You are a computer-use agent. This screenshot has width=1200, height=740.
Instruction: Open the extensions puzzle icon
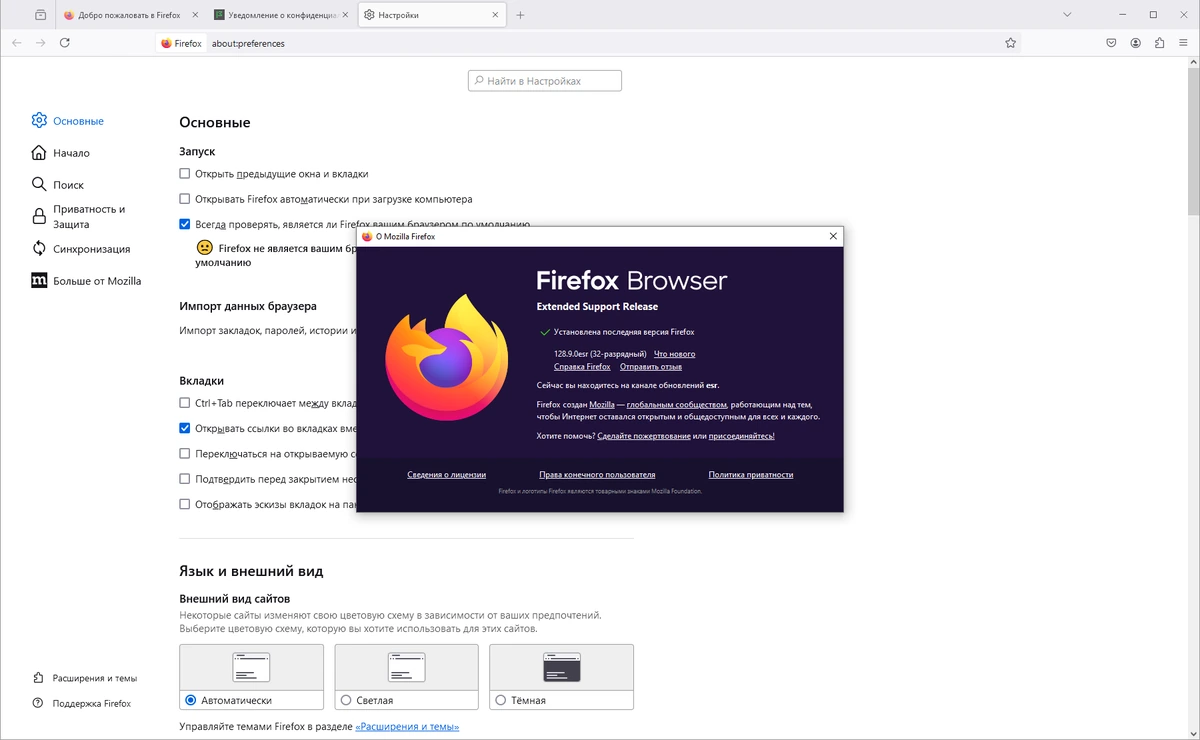point(1160,43)
